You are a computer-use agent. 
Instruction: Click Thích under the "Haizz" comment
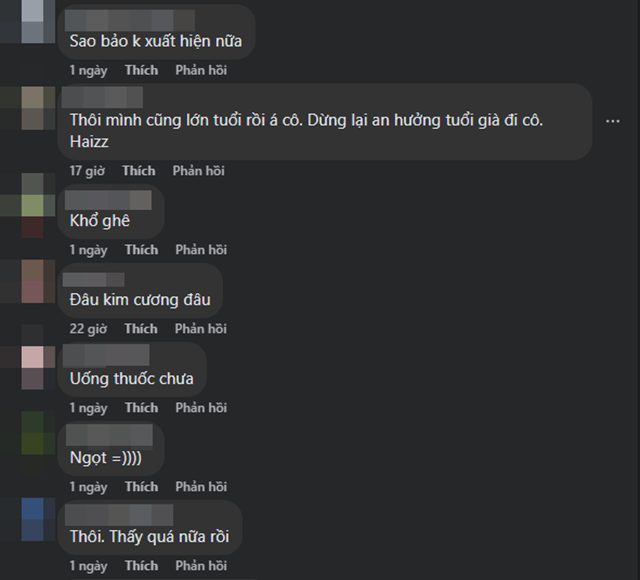[x=139, y=171]
